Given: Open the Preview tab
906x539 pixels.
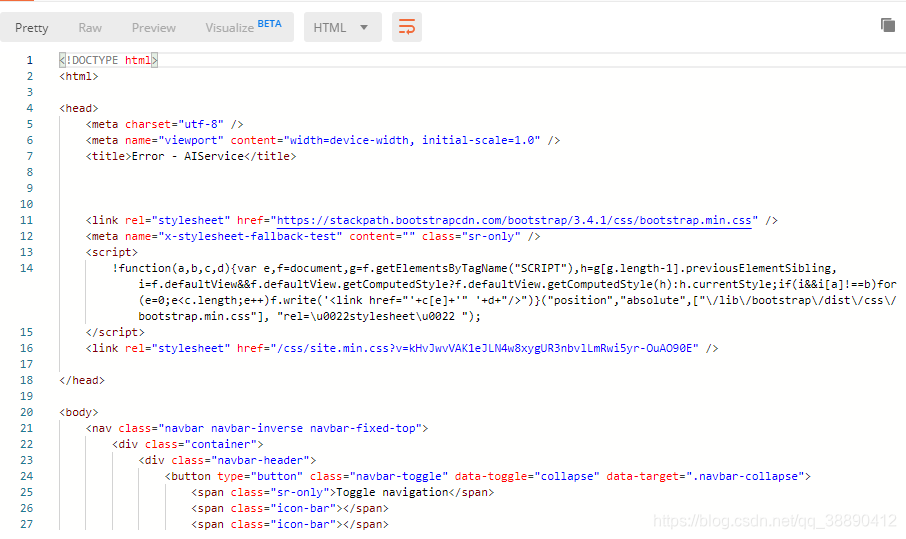Looking at the screenshot, I should (x=154, y=28).
